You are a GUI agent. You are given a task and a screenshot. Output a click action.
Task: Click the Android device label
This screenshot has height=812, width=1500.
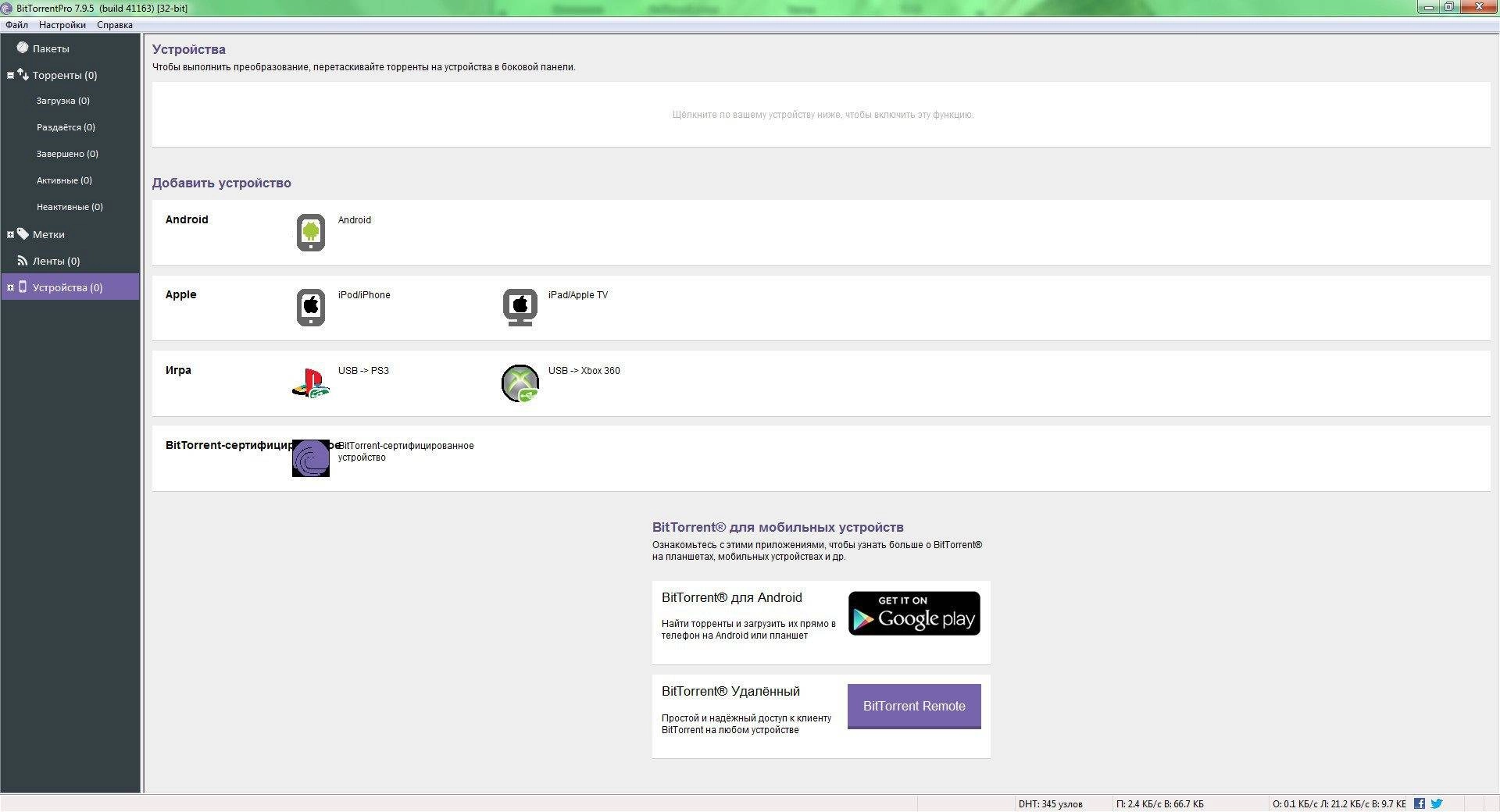[355, 220]
